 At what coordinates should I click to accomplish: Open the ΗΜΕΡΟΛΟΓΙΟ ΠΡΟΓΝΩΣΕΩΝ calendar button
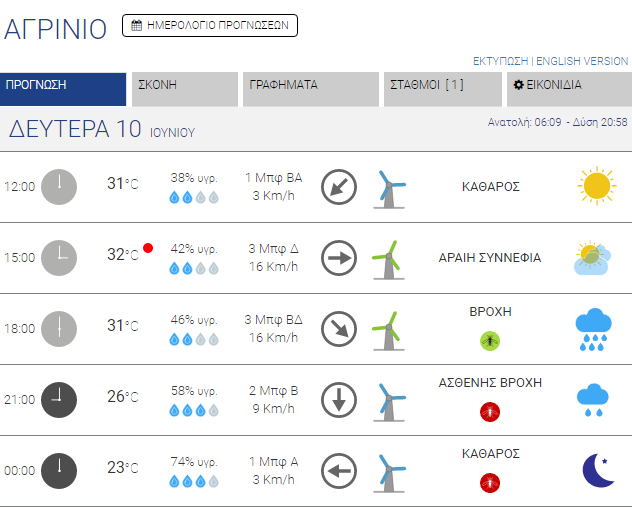[x=210, y=26]
